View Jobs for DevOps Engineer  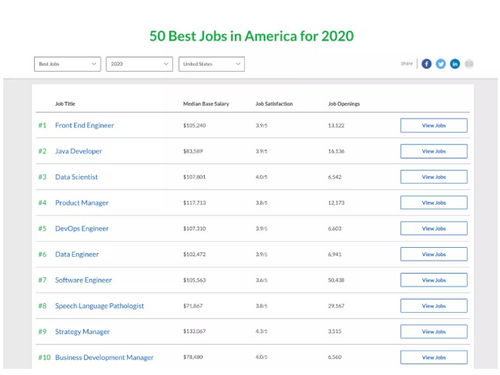[x=434, y=228]
